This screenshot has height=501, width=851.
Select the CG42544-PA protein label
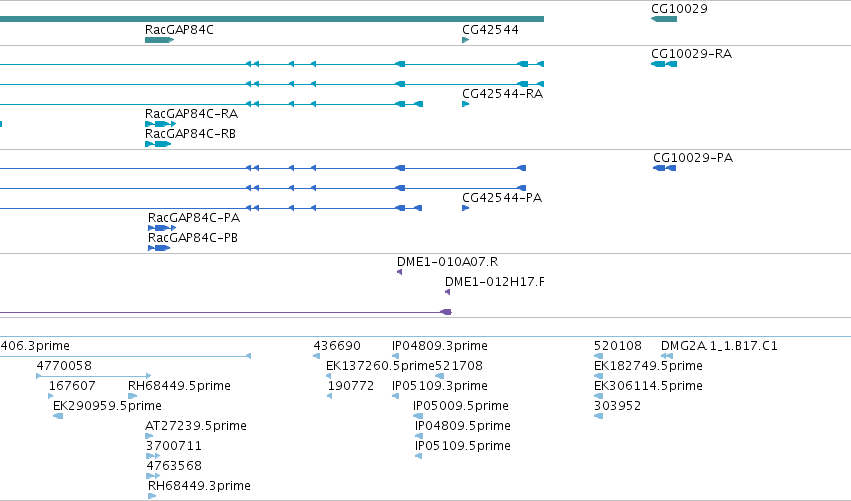click(x=502, y=198)
